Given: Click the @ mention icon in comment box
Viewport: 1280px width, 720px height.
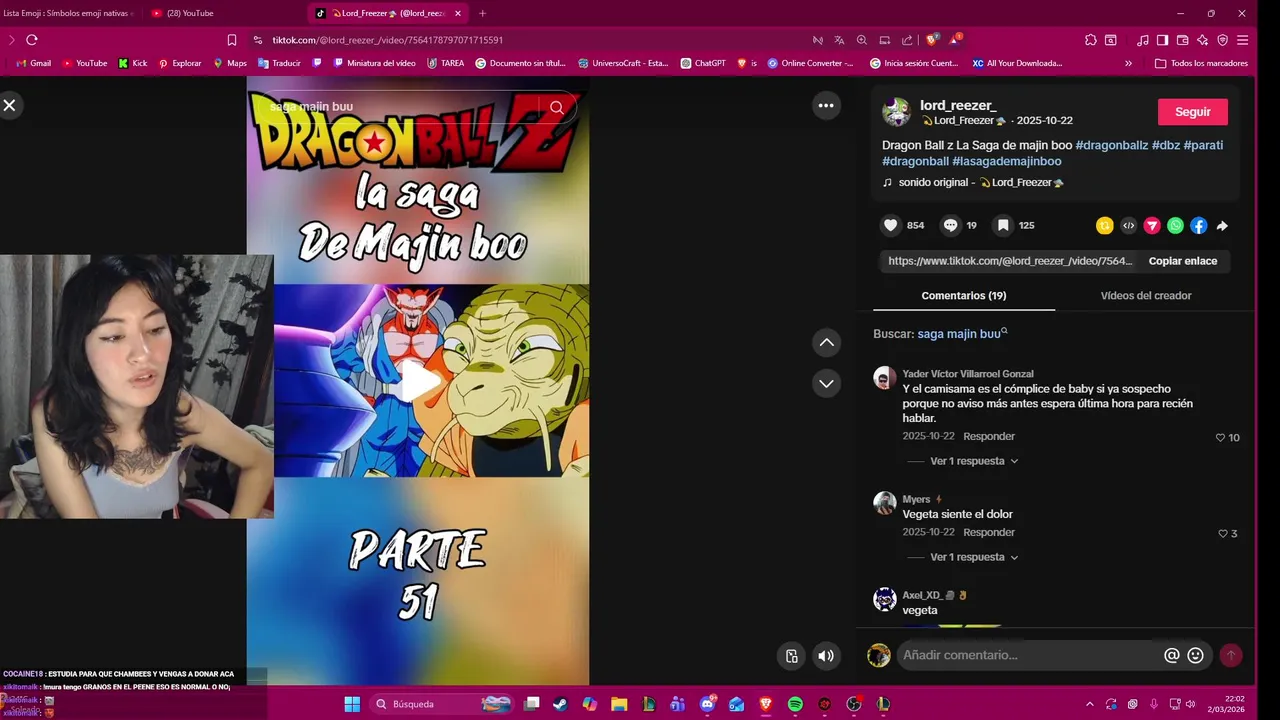Looking at the screenshot, I should (1172, 656).
